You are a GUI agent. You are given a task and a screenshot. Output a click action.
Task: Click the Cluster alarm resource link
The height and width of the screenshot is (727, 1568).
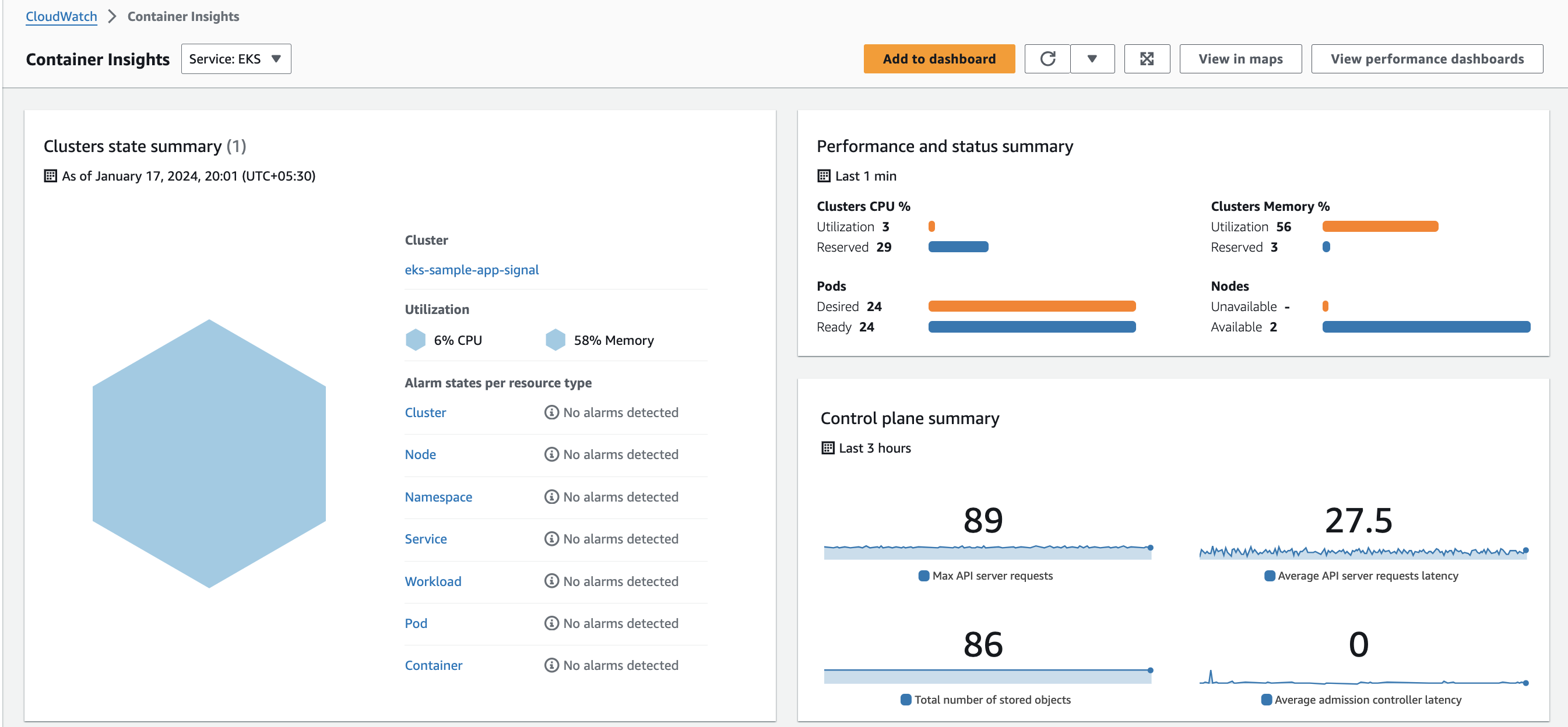pyautogui.click(x=426, y=412)
